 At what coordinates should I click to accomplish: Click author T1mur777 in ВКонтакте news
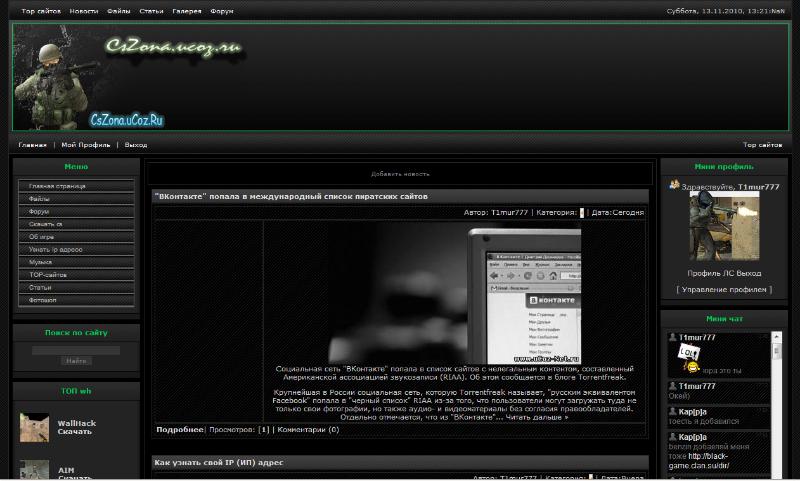tap(509, 212)
